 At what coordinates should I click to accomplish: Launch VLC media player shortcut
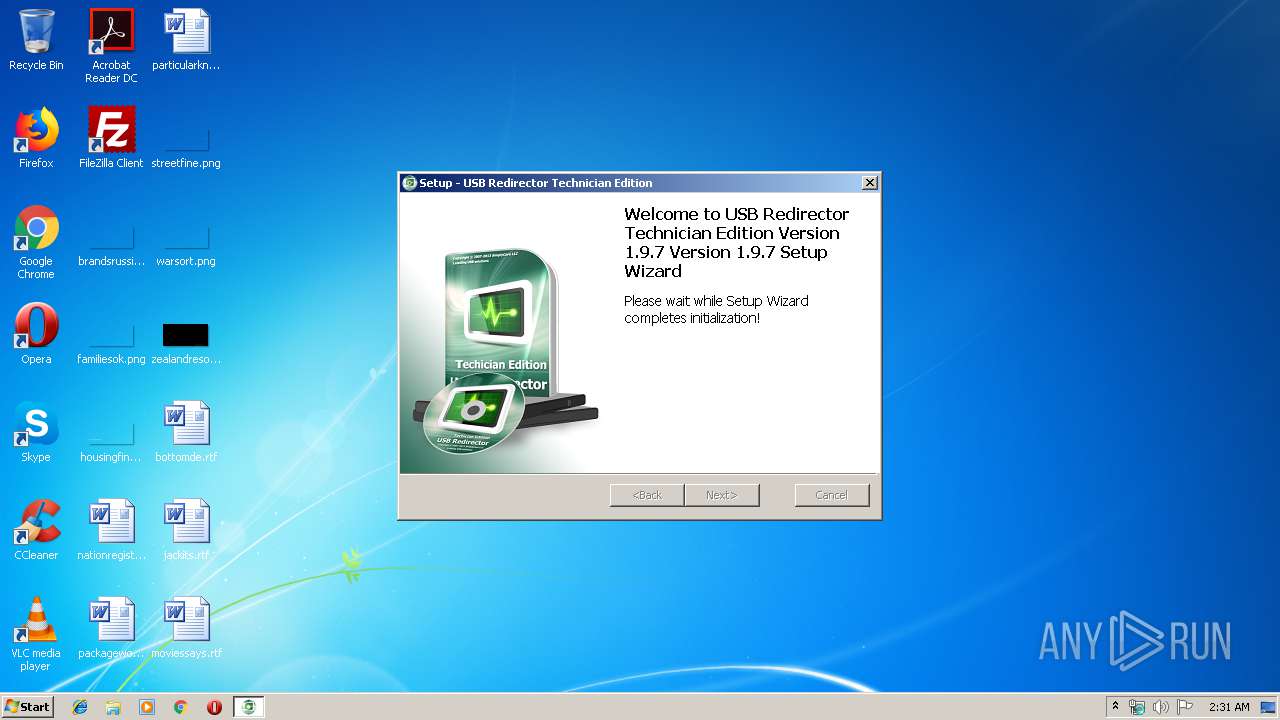(x=36, y=634)
